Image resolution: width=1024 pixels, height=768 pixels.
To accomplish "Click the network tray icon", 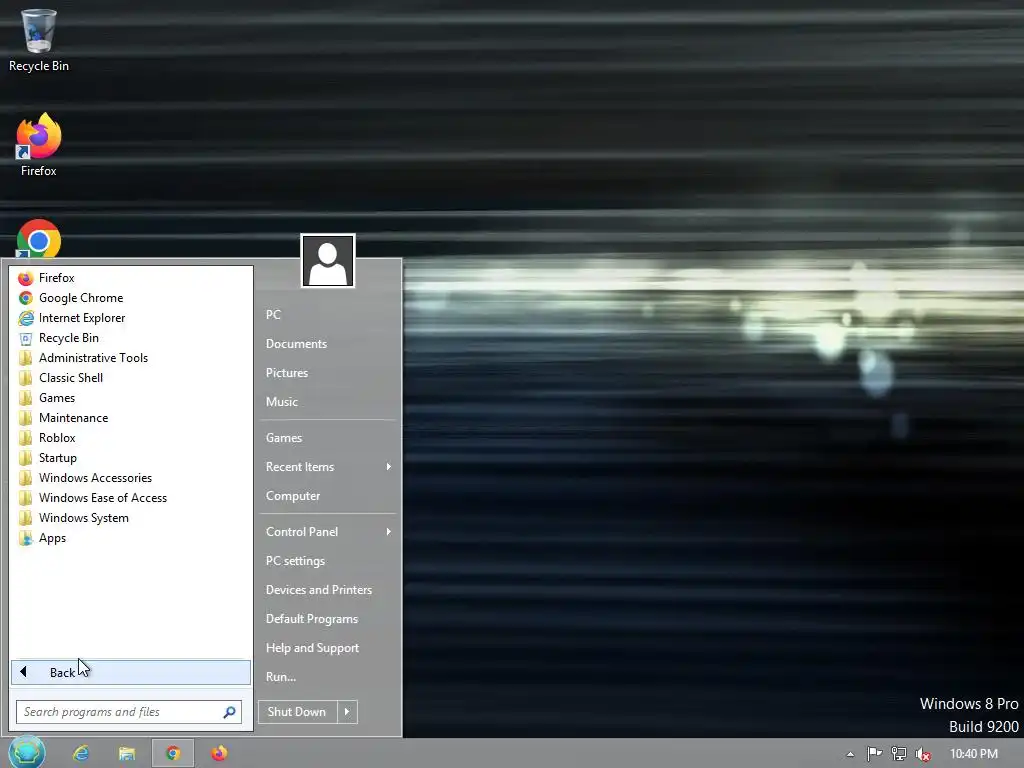I will [899, 754].
